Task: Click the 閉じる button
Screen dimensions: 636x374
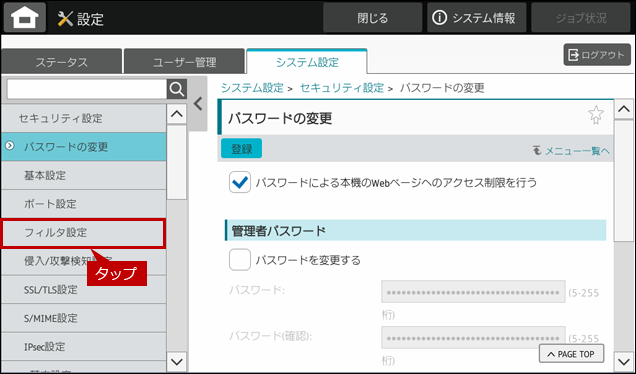Action: click(373, 18)
